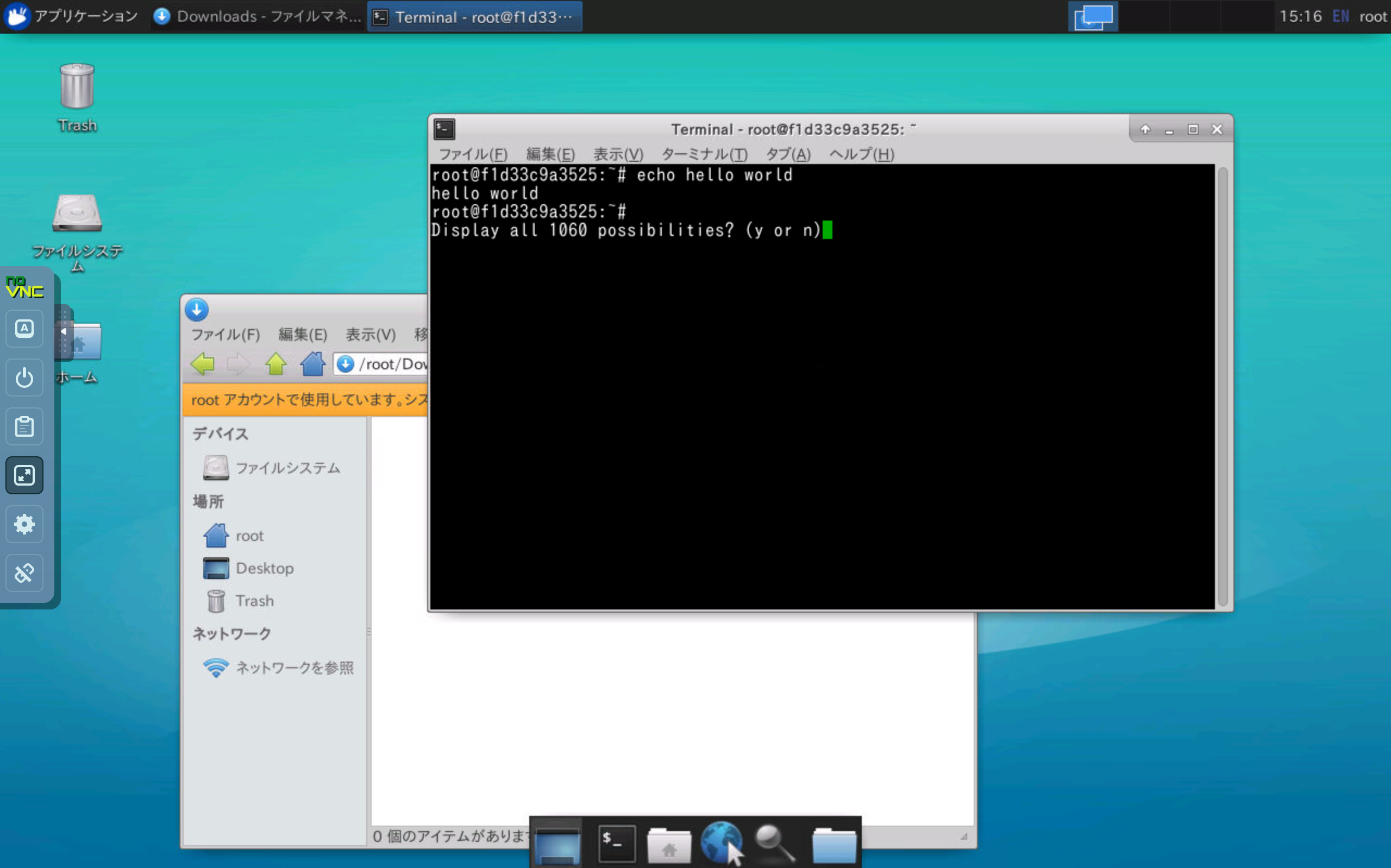Open the noVNC clipboard panel
The image size is (1391, 868).
(24, 426)
